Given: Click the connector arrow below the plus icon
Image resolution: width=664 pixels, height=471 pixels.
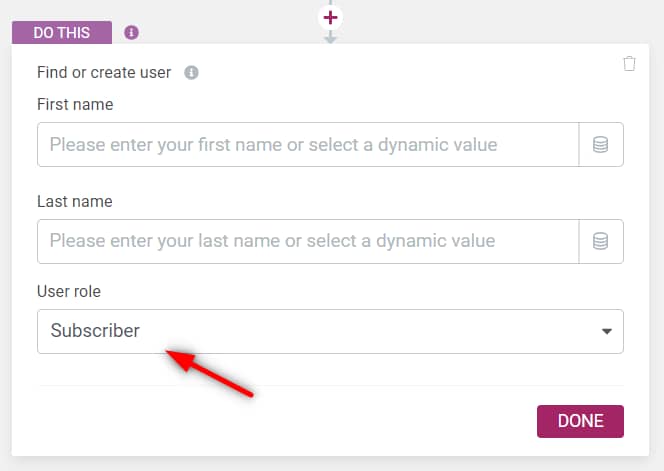Looking at the screenshot, I should (x=330, y=38).
